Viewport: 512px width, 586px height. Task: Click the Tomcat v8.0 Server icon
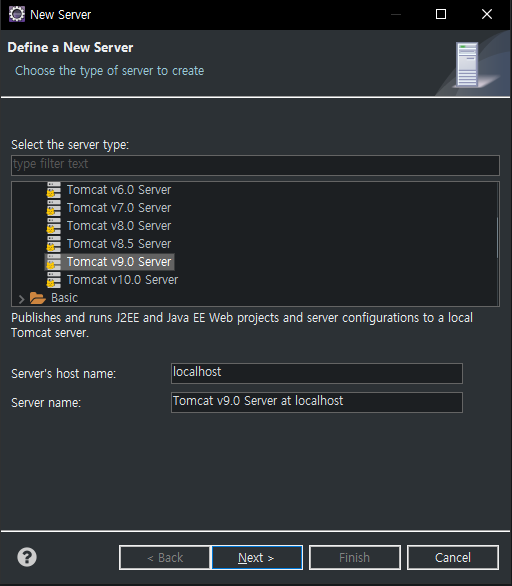point(53,226)
